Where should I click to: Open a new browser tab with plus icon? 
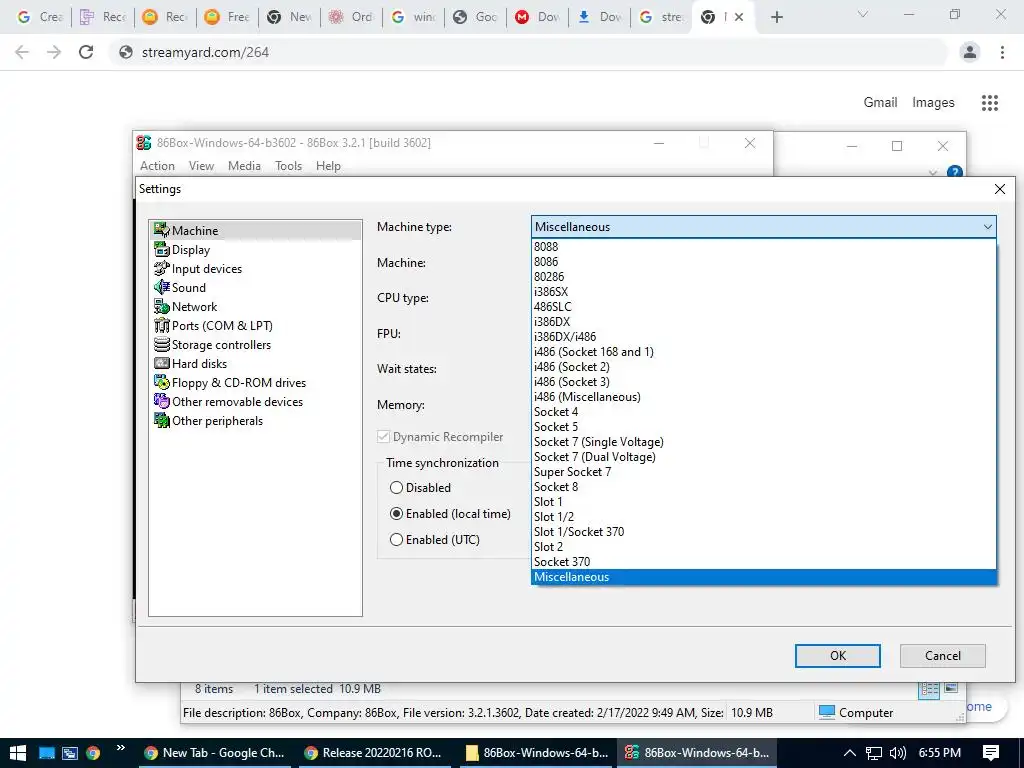tap(776, 17)
